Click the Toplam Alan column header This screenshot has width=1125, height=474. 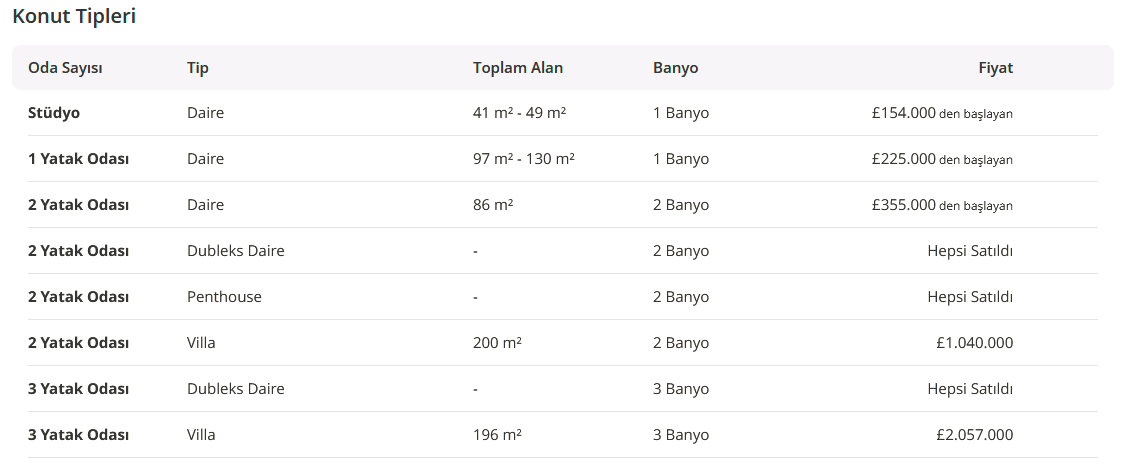coord(518,68)
